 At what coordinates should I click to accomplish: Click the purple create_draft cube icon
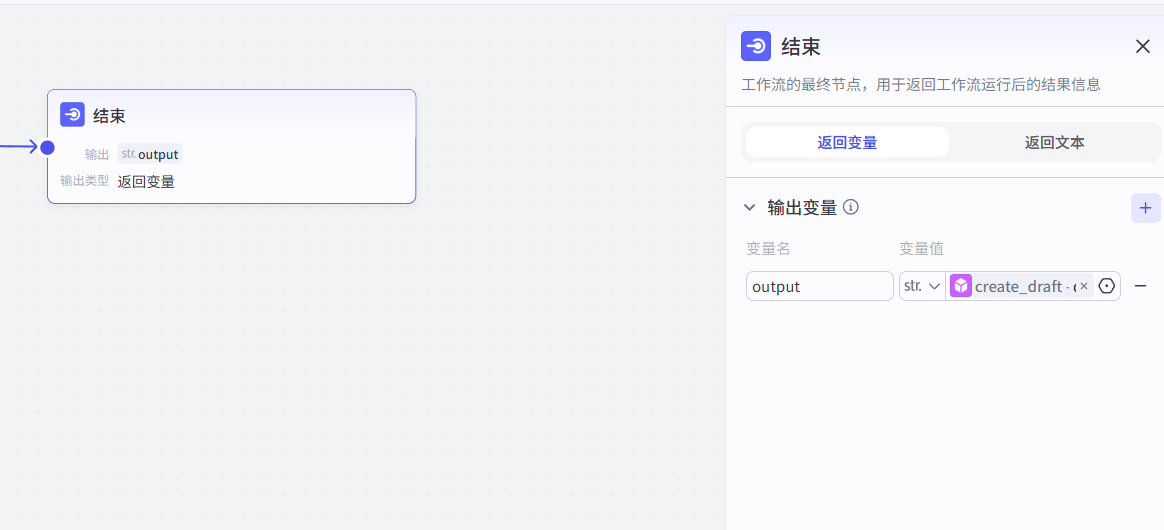(961, 286)
